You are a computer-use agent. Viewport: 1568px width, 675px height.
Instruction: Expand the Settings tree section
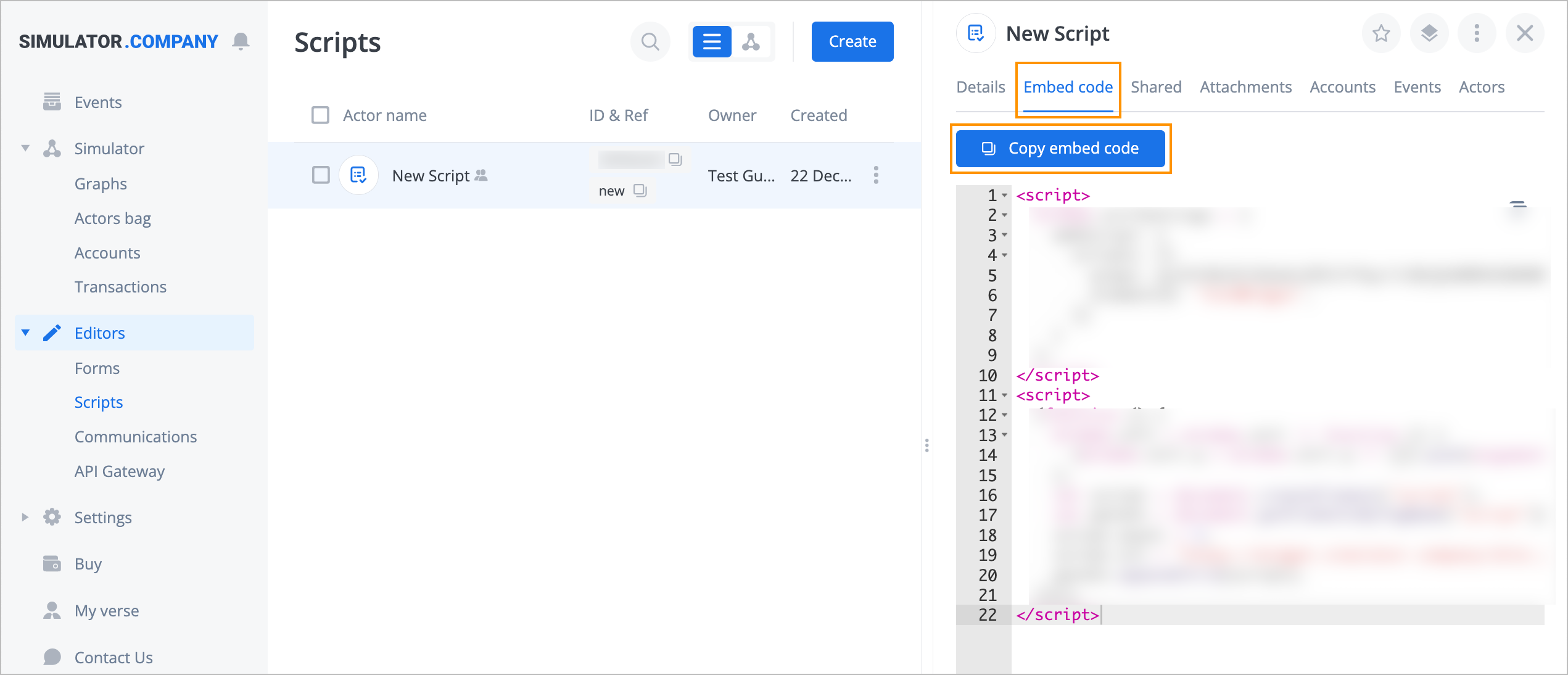coord(25,517)
